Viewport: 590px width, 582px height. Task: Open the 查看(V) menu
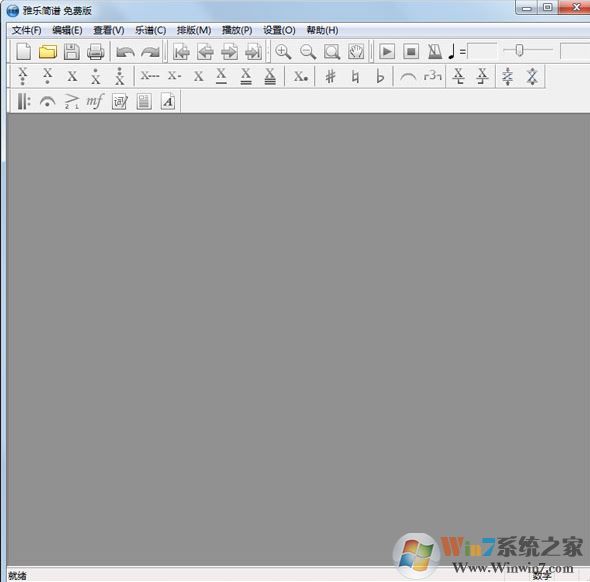point(109,30)
